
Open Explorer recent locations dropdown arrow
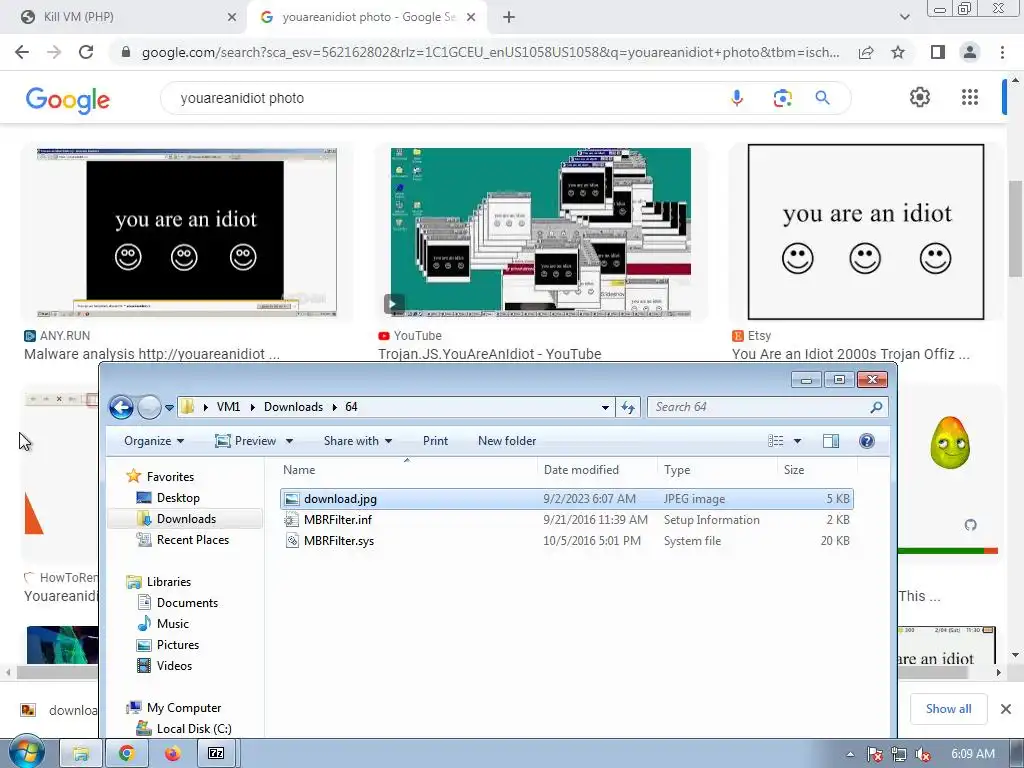tap(169, 408)
